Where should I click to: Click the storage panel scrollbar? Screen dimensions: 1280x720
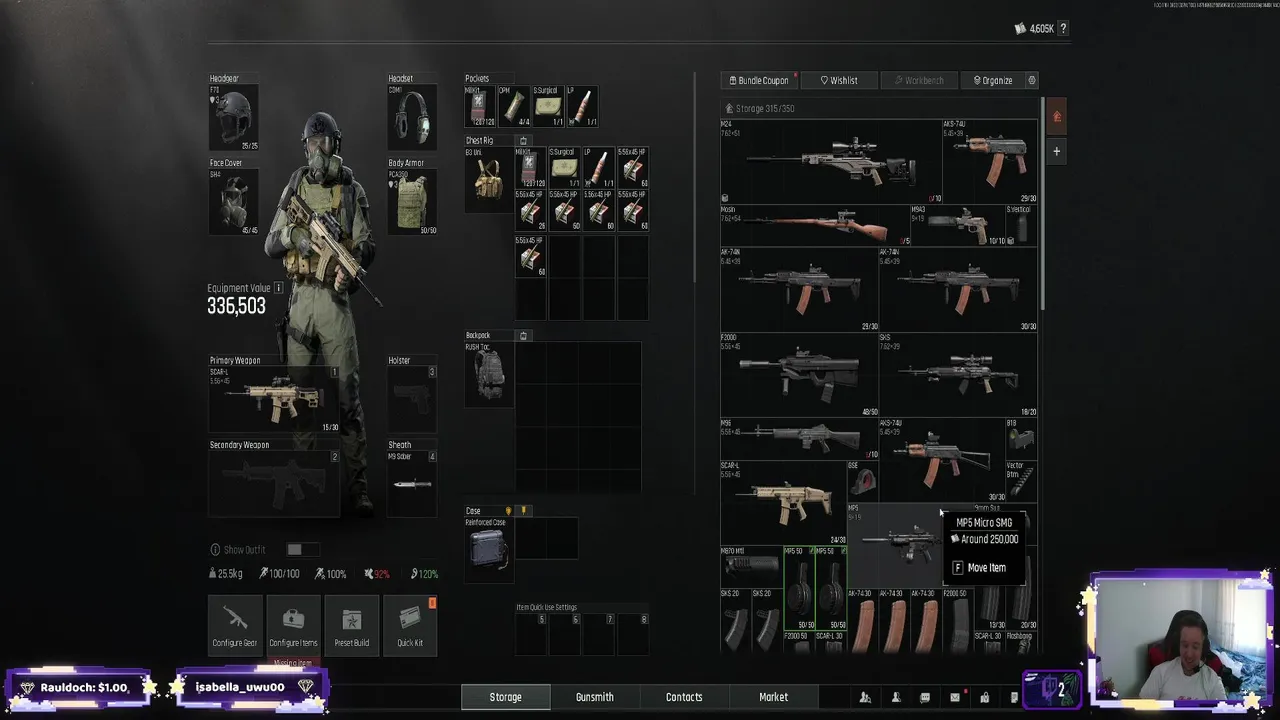click(1041, 205)
